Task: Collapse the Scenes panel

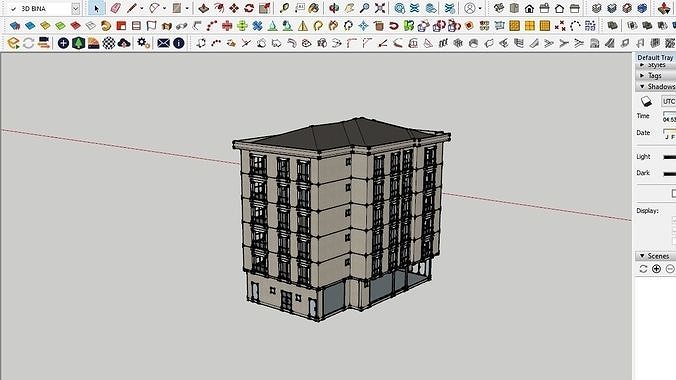Action: coord(655,256)
